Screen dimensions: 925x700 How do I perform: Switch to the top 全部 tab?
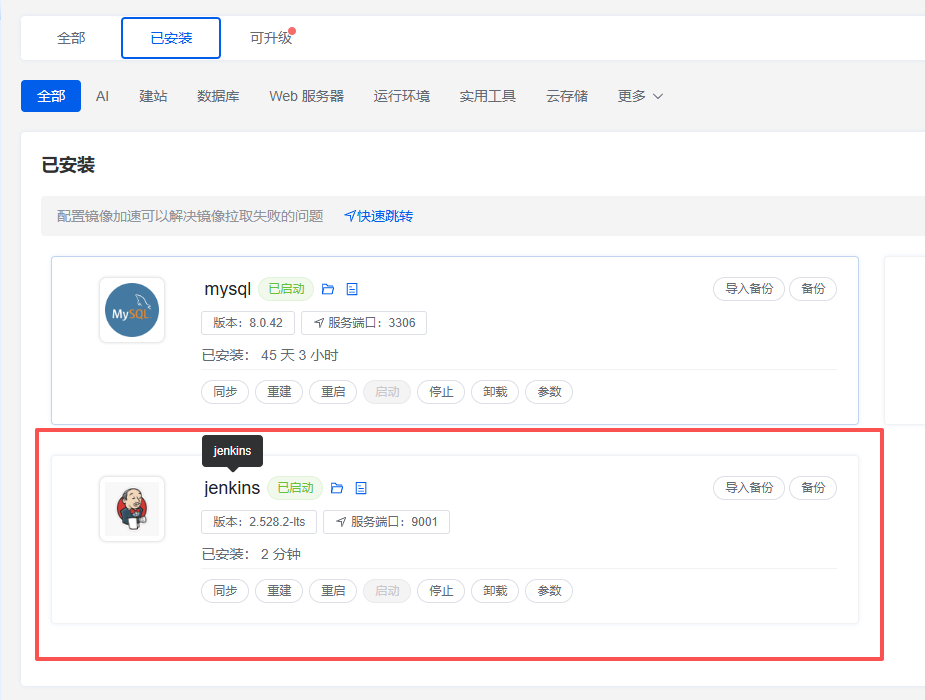pyautogui.click(x=71, y=38)
